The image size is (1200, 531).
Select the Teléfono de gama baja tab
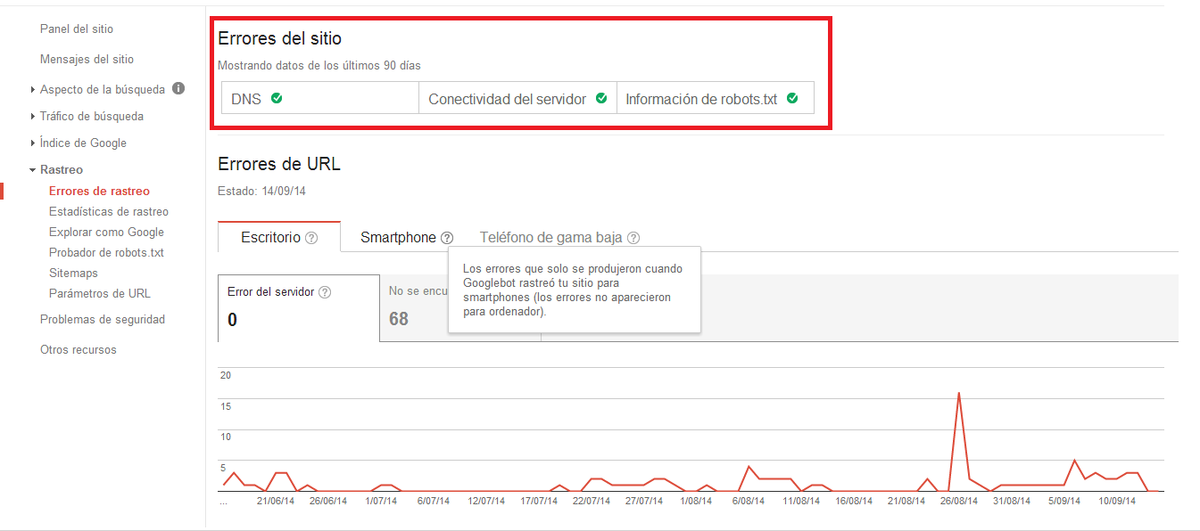[x=550, y=238]
